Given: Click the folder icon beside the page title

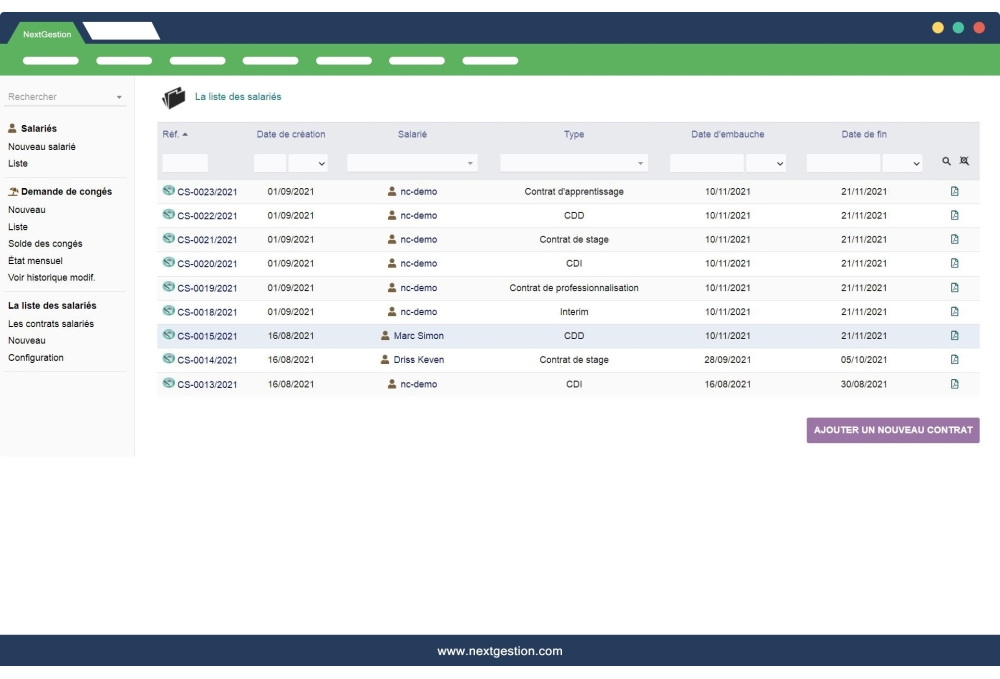Looking at the screenshot, I should click(174, 98).
